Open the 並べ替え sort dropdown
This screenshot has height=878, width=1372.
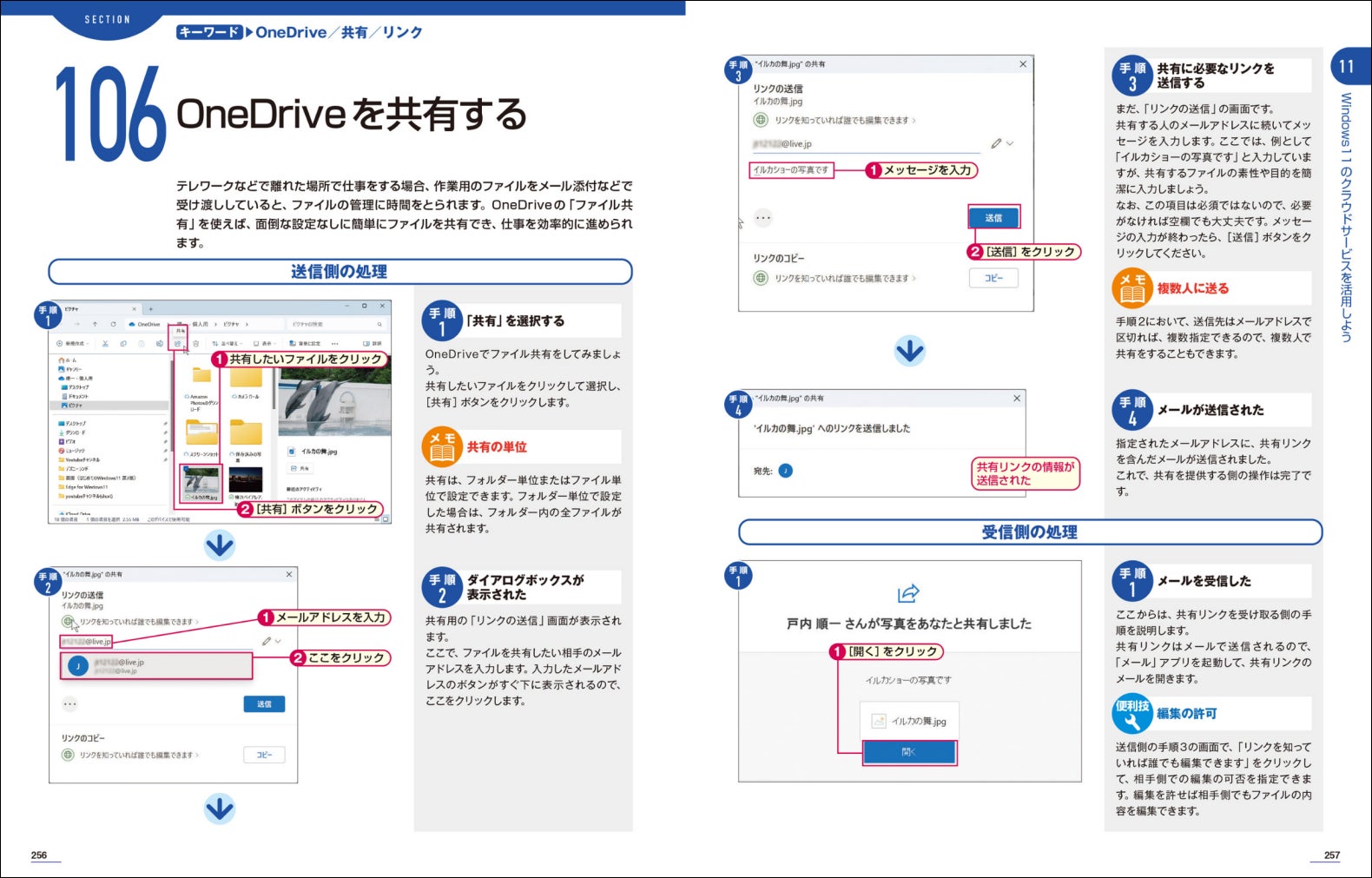(227, 344)
